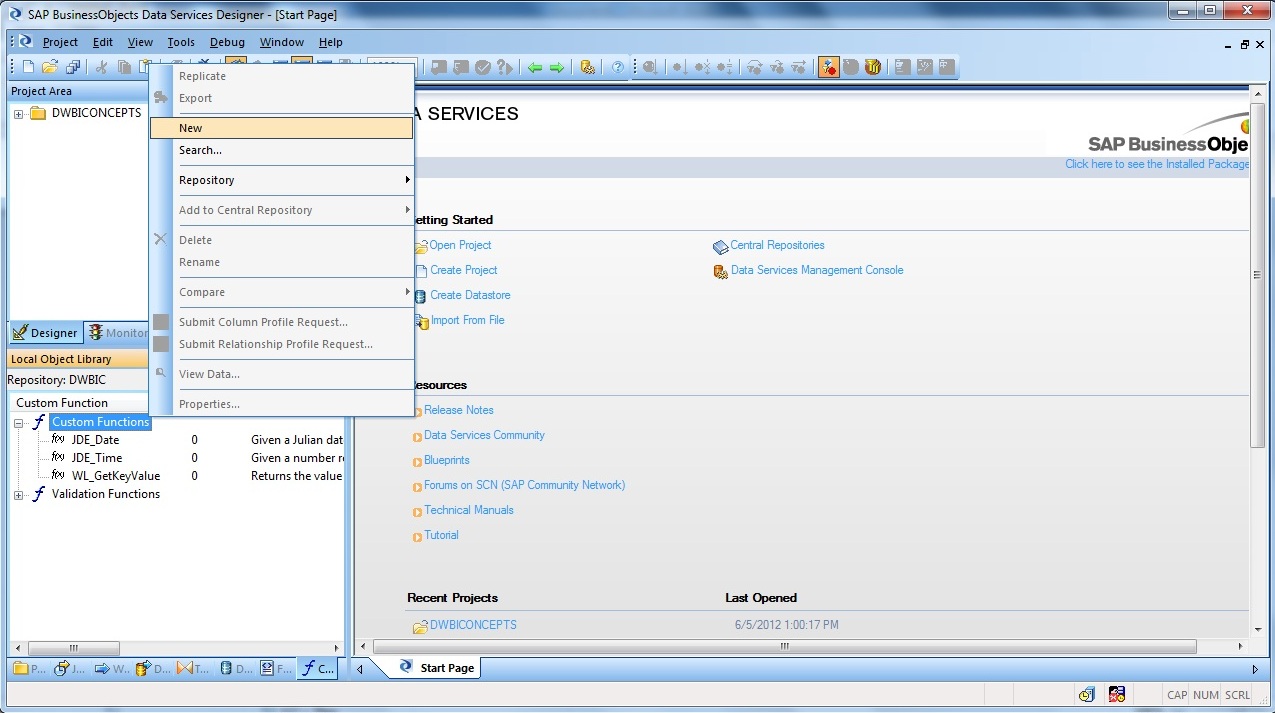Open the Data Services Management Console link
This screenshot has width=1275, height=713.
817,270
